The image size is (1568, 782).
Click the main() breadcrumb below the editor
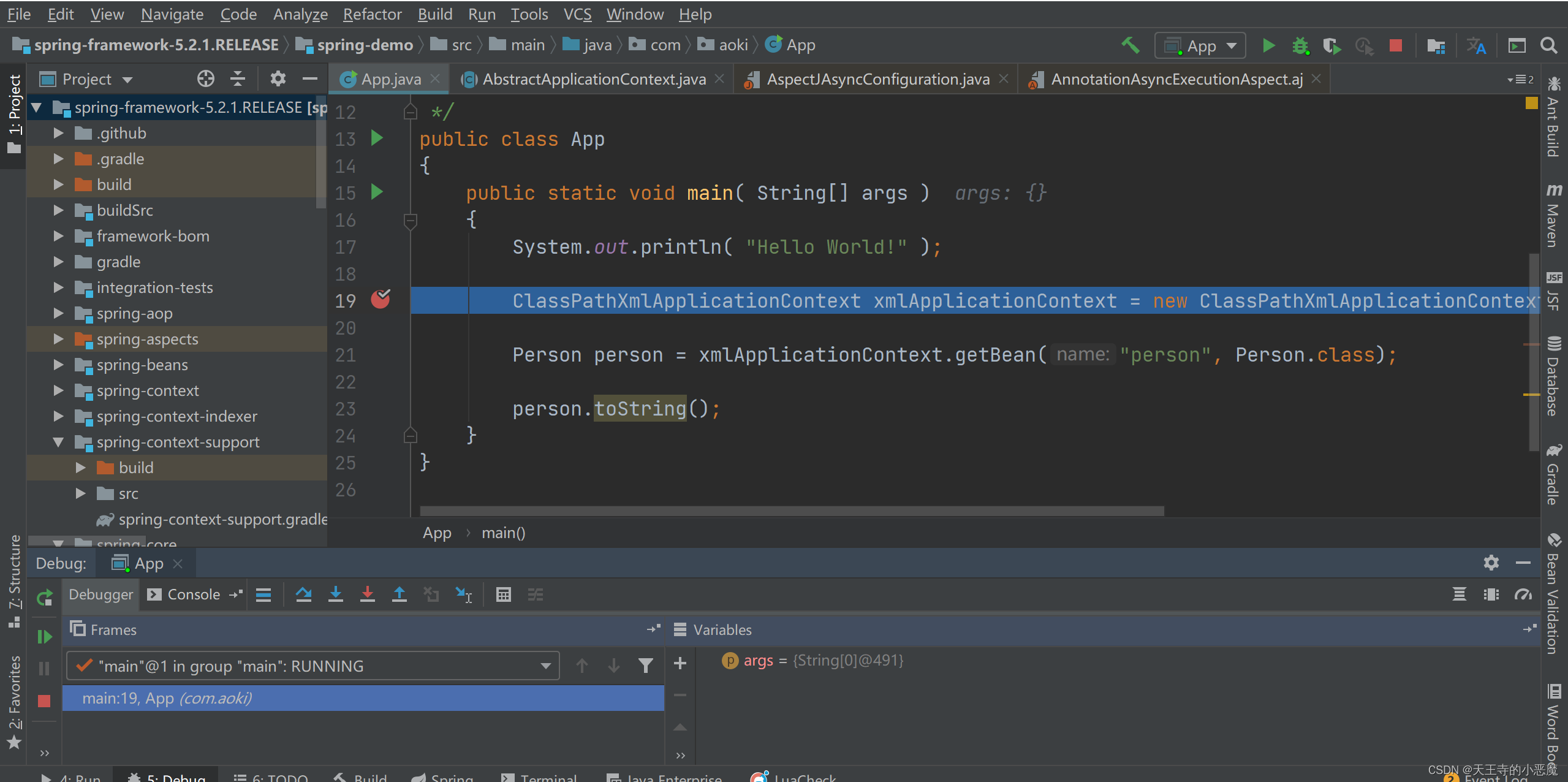coord(503,533)
